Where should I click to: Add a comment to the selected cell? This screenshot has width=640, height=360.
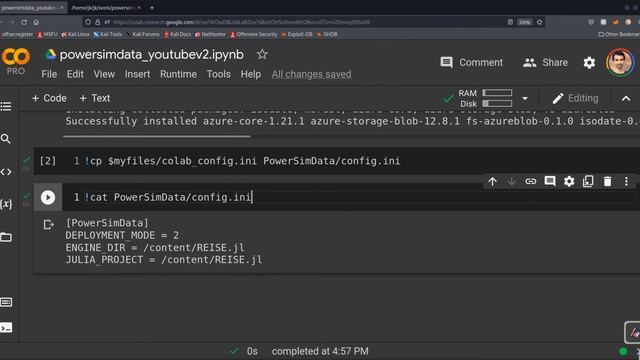click(550, 181)
